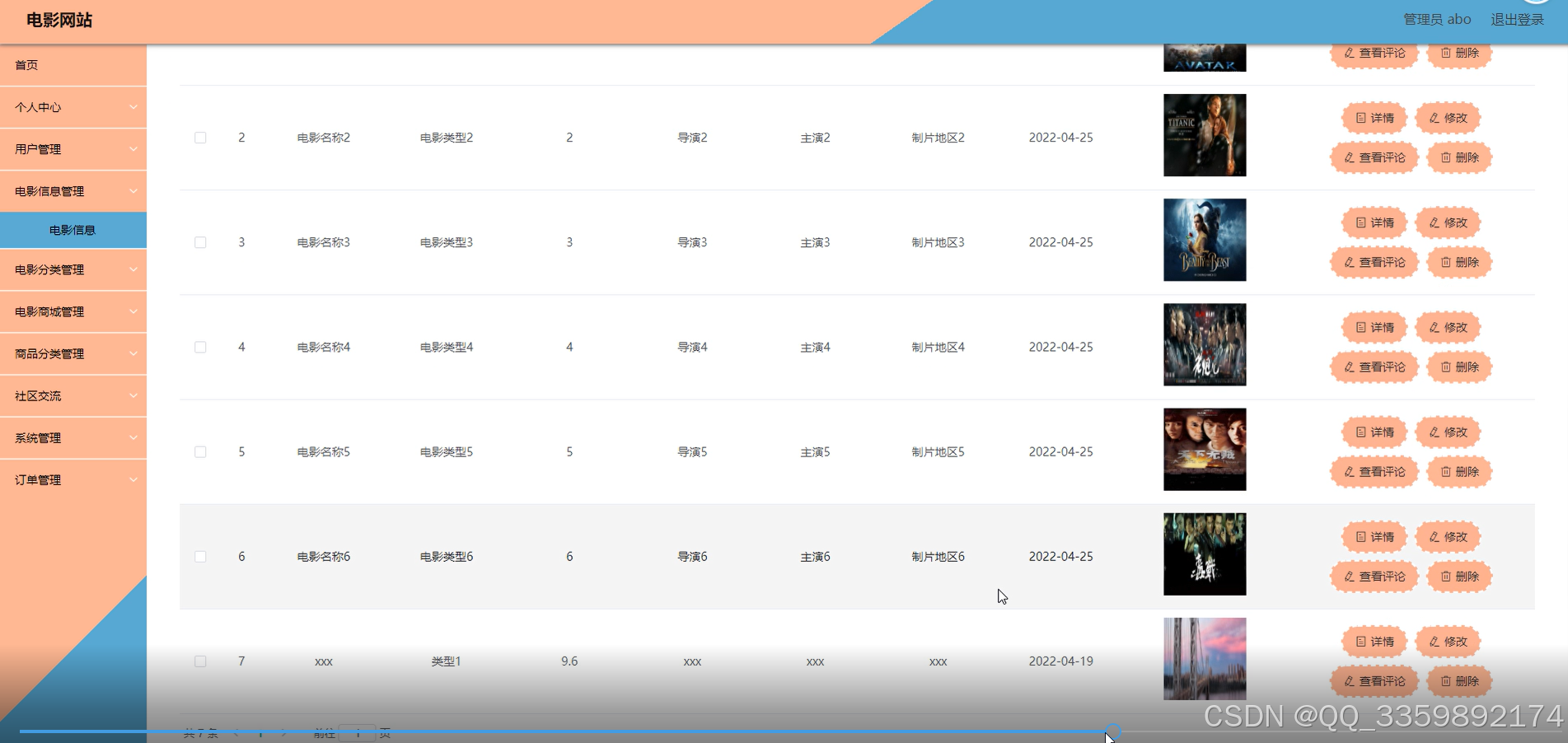Collapse the 电影信息管理 section
The image size is (1568, 743).
(x=73, y=190)
